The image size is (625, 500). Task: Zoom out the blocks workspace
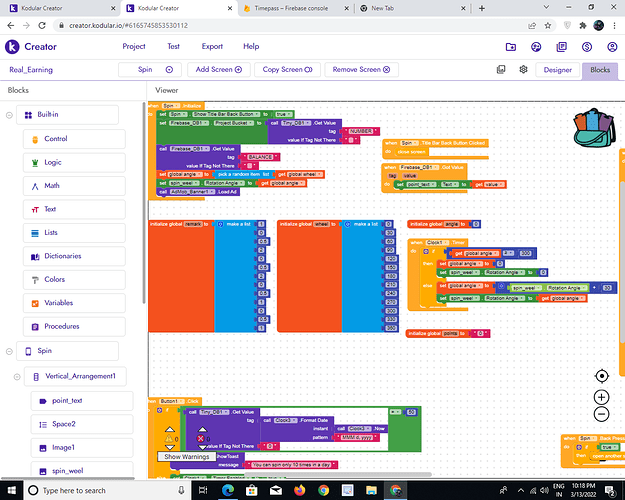point(601,414)
